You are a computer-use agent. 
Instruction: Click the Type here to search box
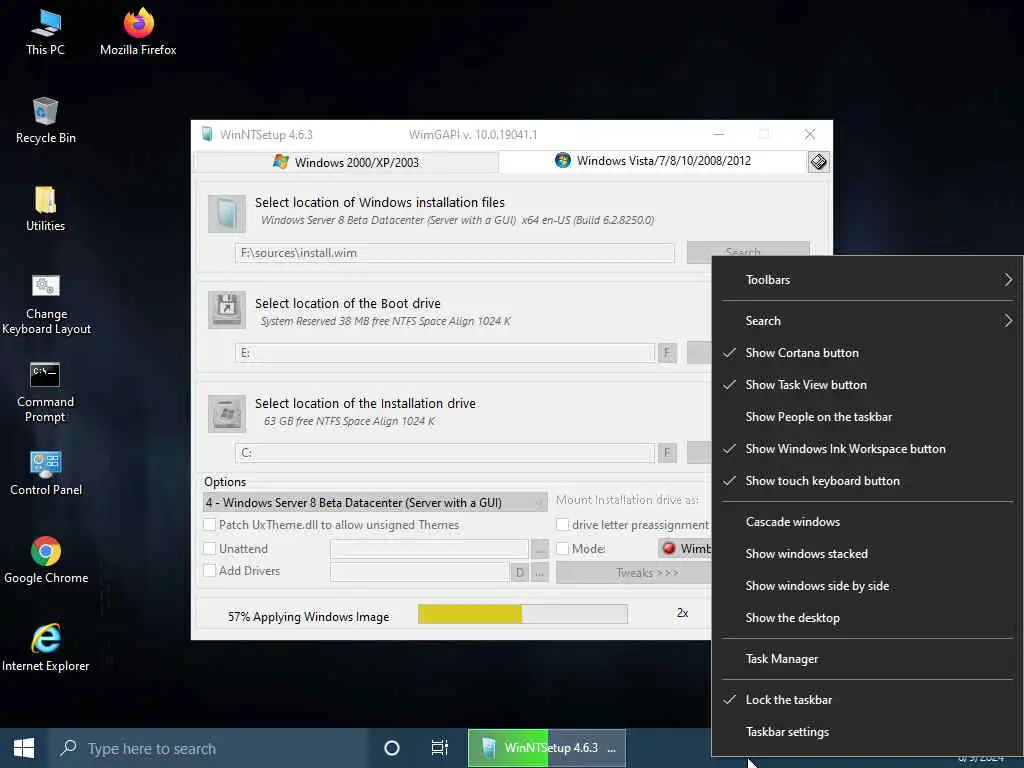pyautogui.click(x=209, y=748)
